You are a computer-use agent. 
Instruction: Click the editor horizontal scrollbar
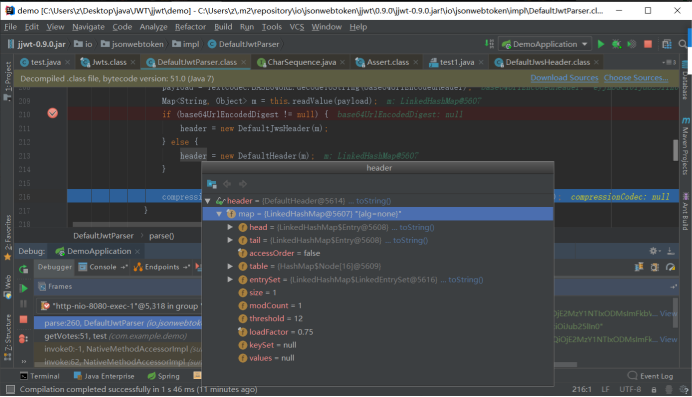click(137, 225)
